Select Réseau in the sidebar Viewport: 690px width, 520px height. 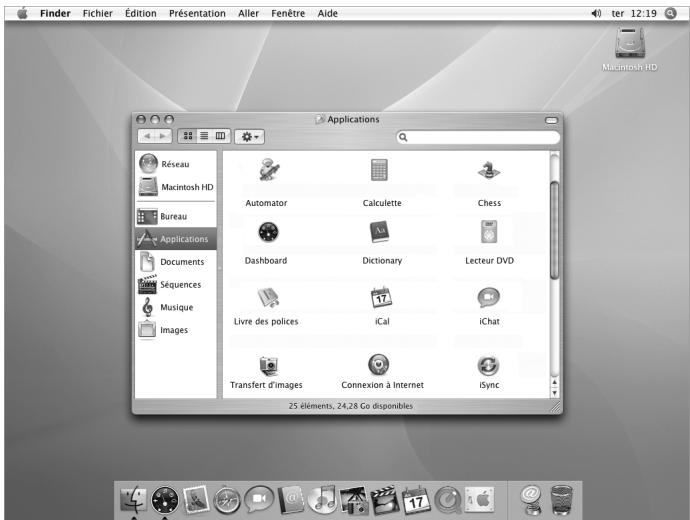point(176,164)
